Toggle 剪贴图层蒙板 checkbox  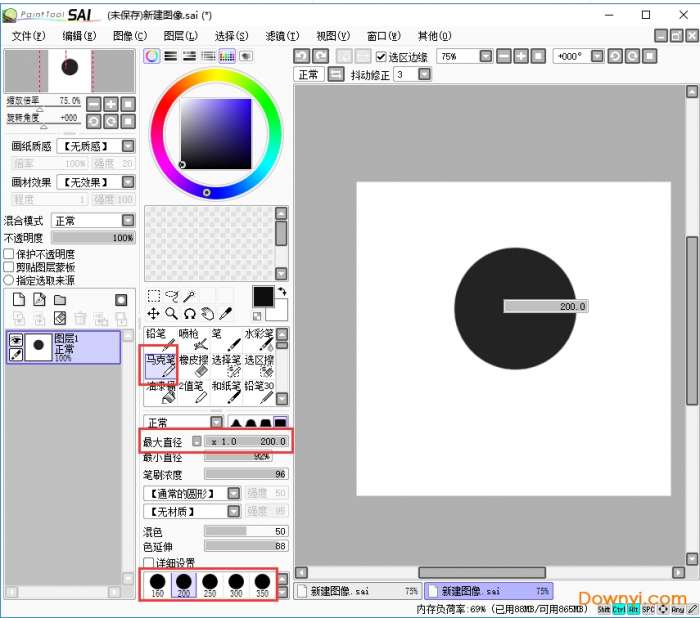9,268
